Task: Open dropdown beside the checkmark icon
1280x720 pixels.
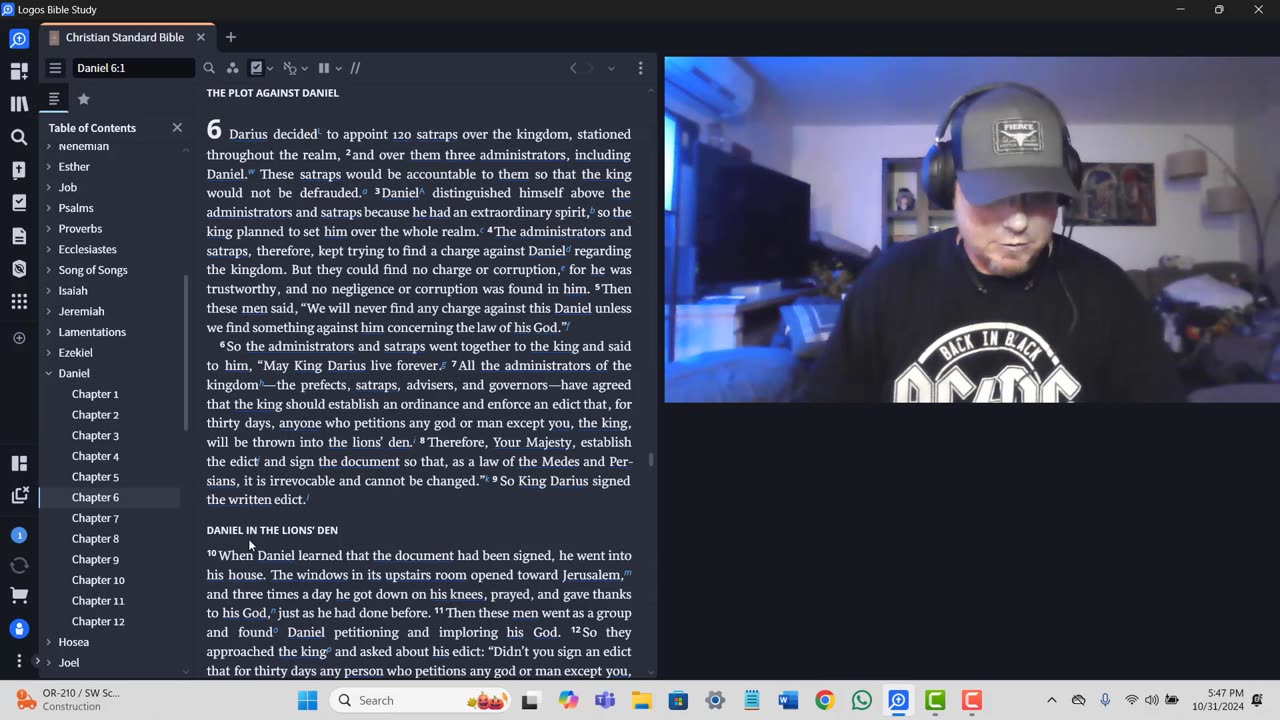Action: (x=270, y=69)
